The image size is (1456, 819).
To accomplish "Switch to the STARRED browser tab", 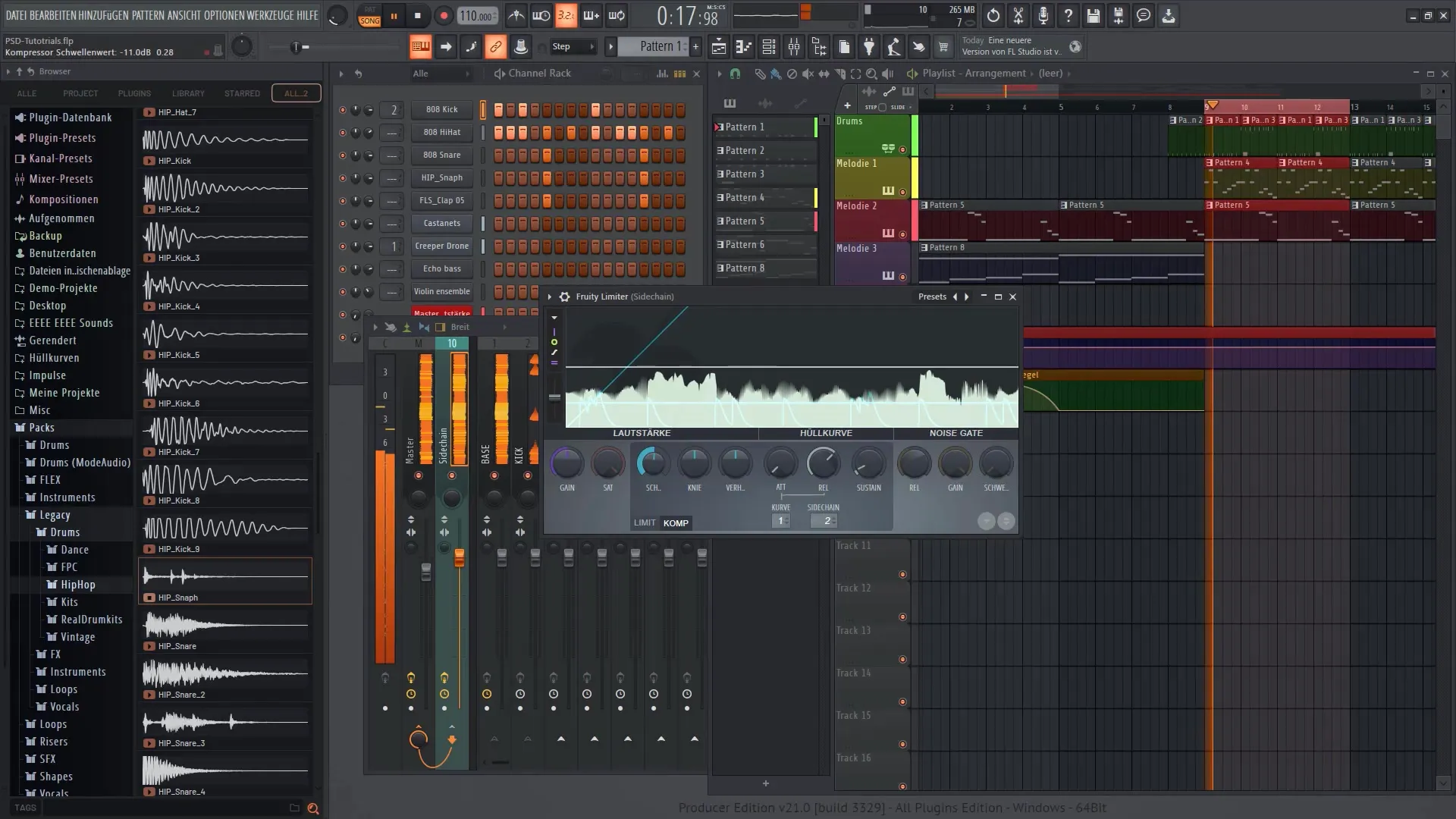I will click(x=242, y=93).
